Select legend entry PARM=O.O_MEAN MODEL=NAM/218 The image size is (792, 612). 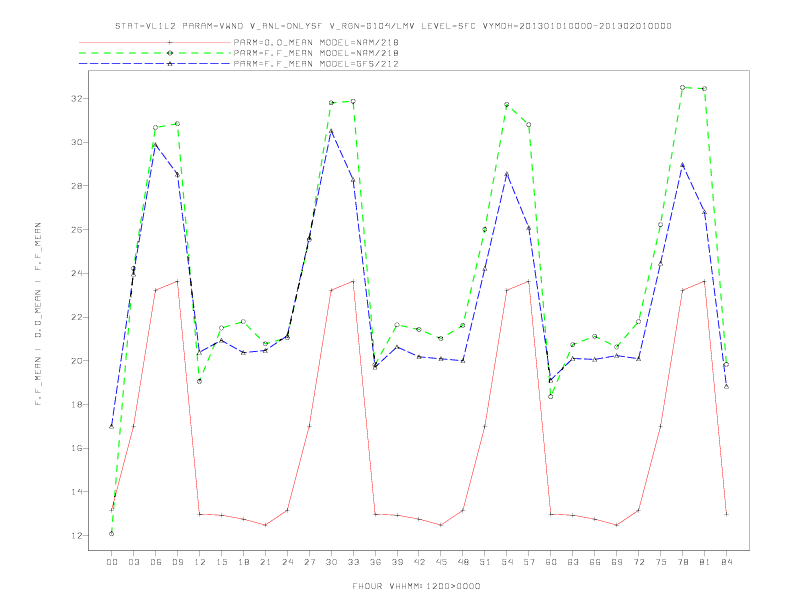[316, 42]
